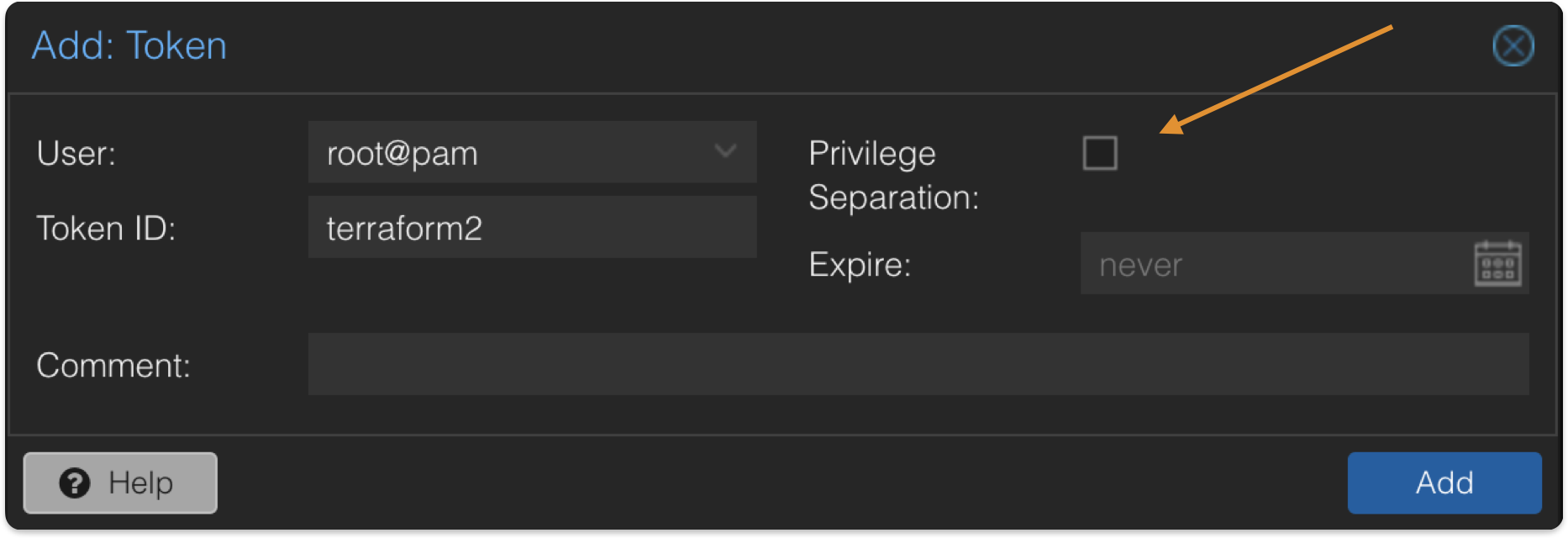Click the empty footer area between Help and Add
The width and height of the screenshot is (1568, 538).
(781, 483)
